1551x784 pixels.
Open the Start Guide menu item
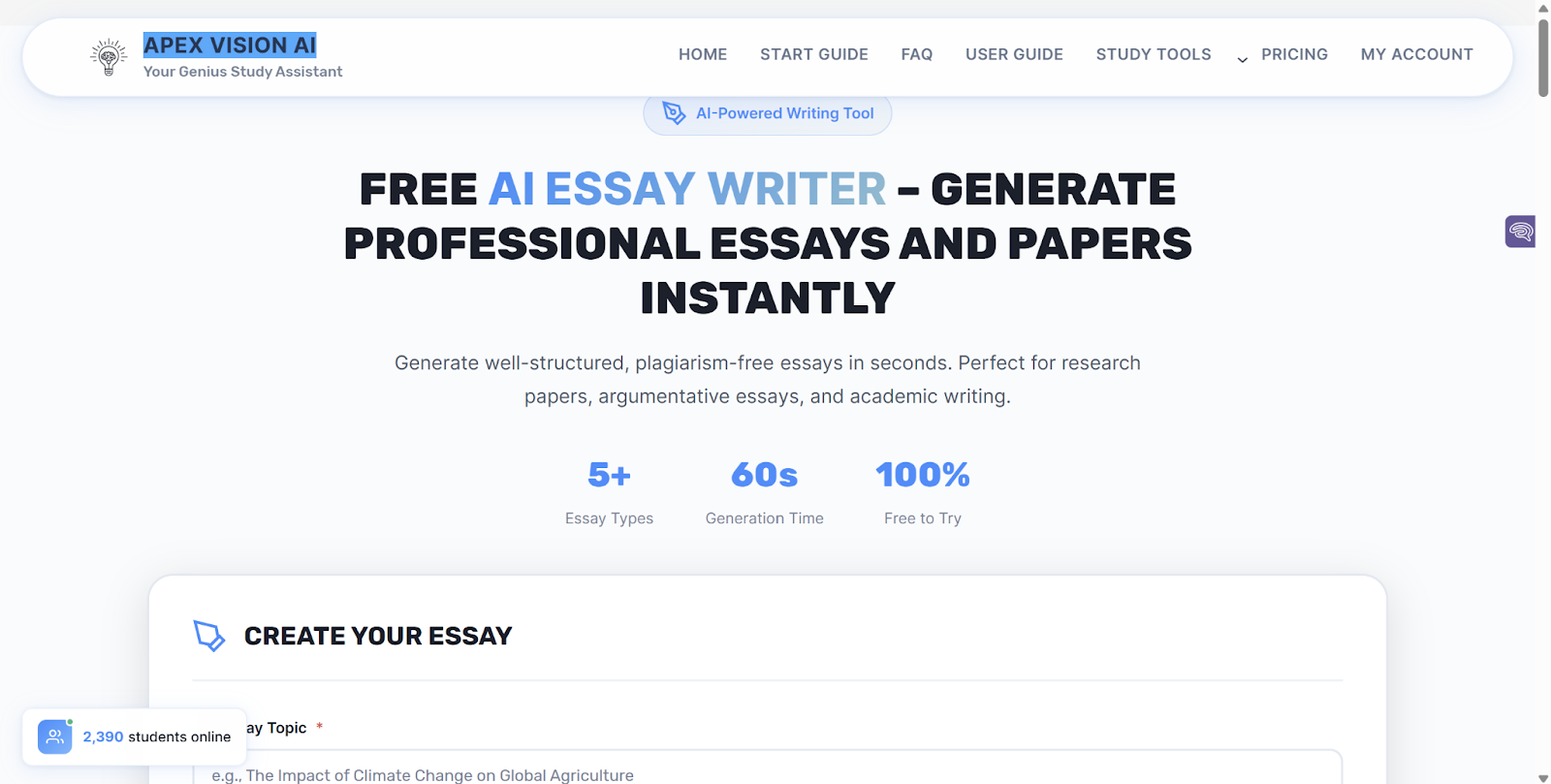point(814,54)
